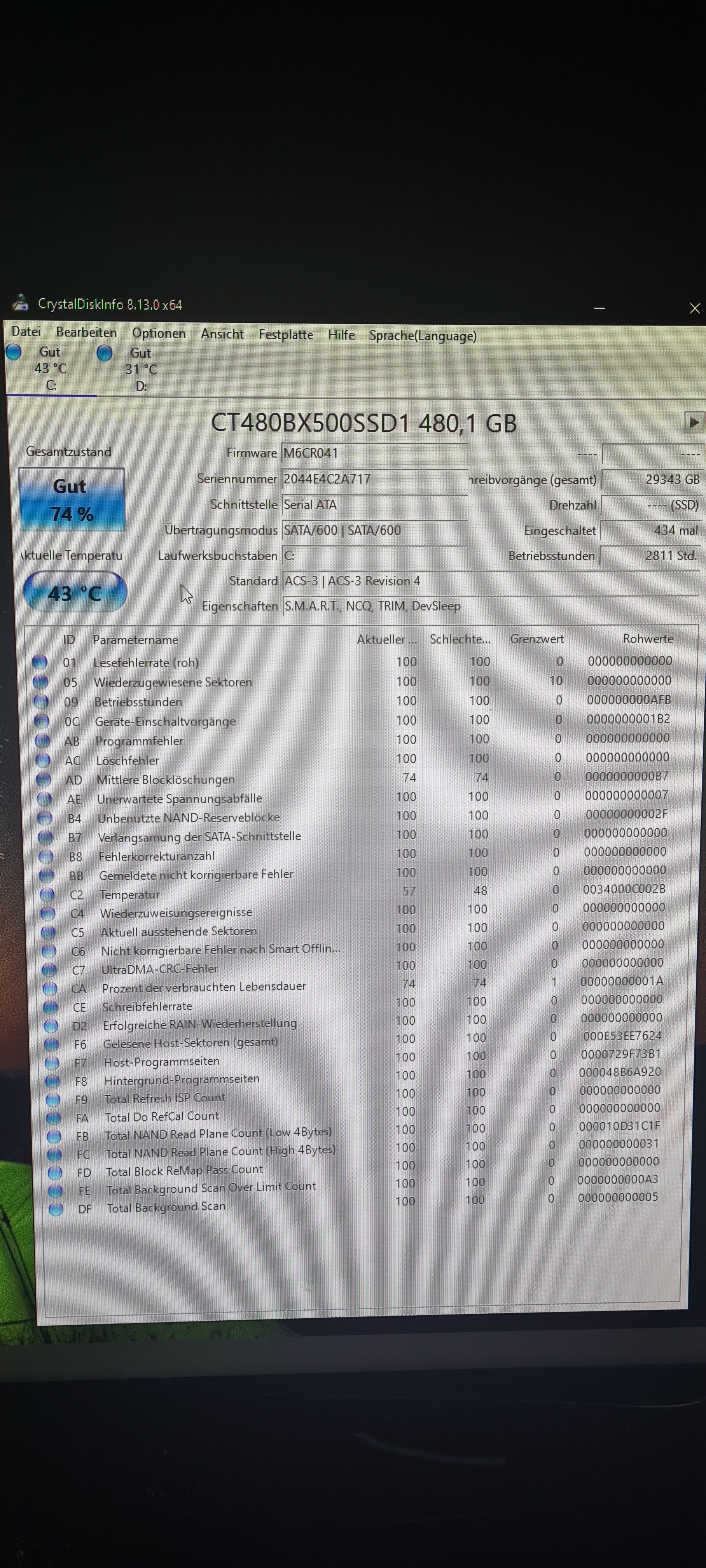706x1568 pixels.
Task: Click status icon for Fehlerkorrekturanzahl
Action: [45, 856]
